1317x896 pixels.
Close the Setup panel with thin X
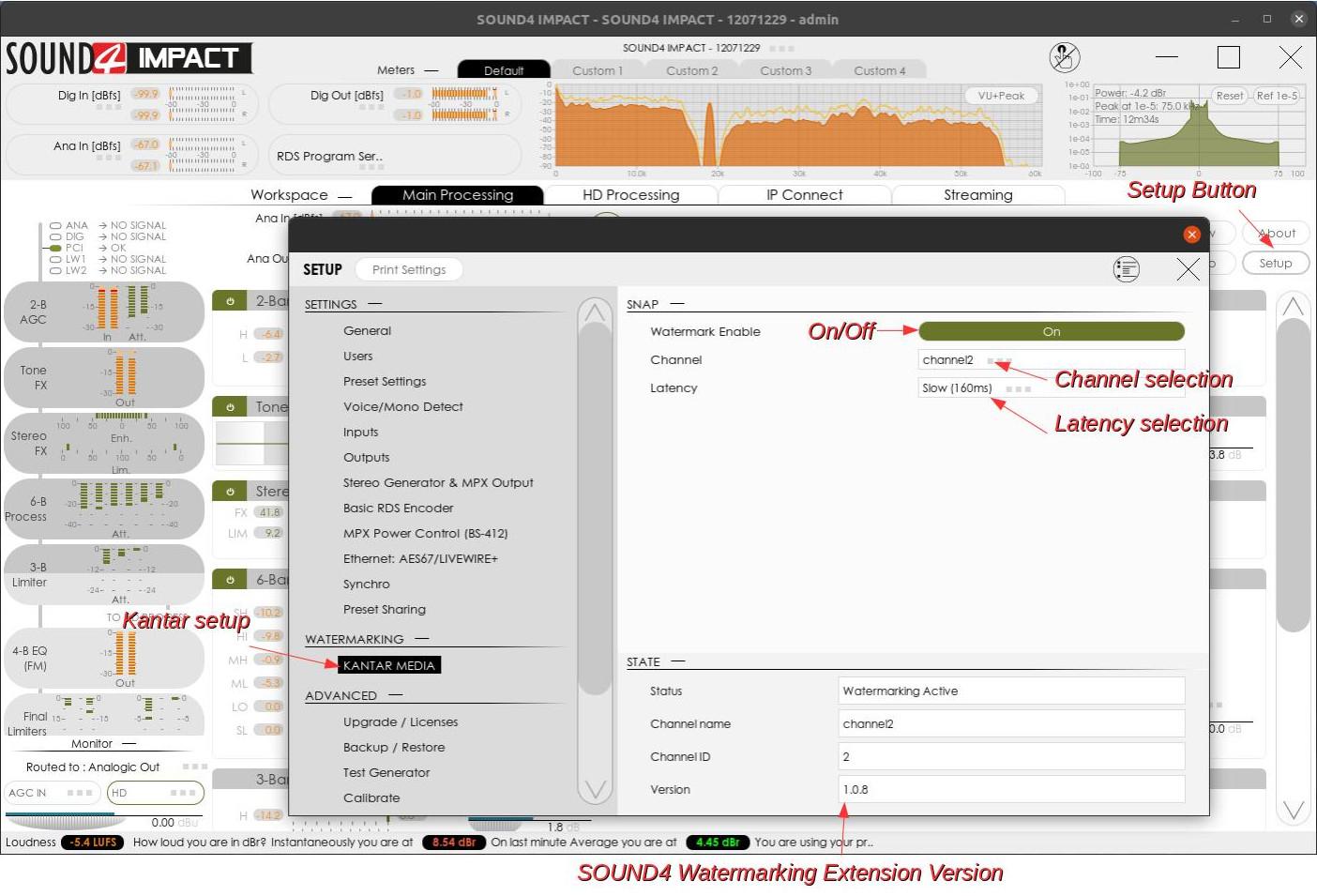[1188, 270]
